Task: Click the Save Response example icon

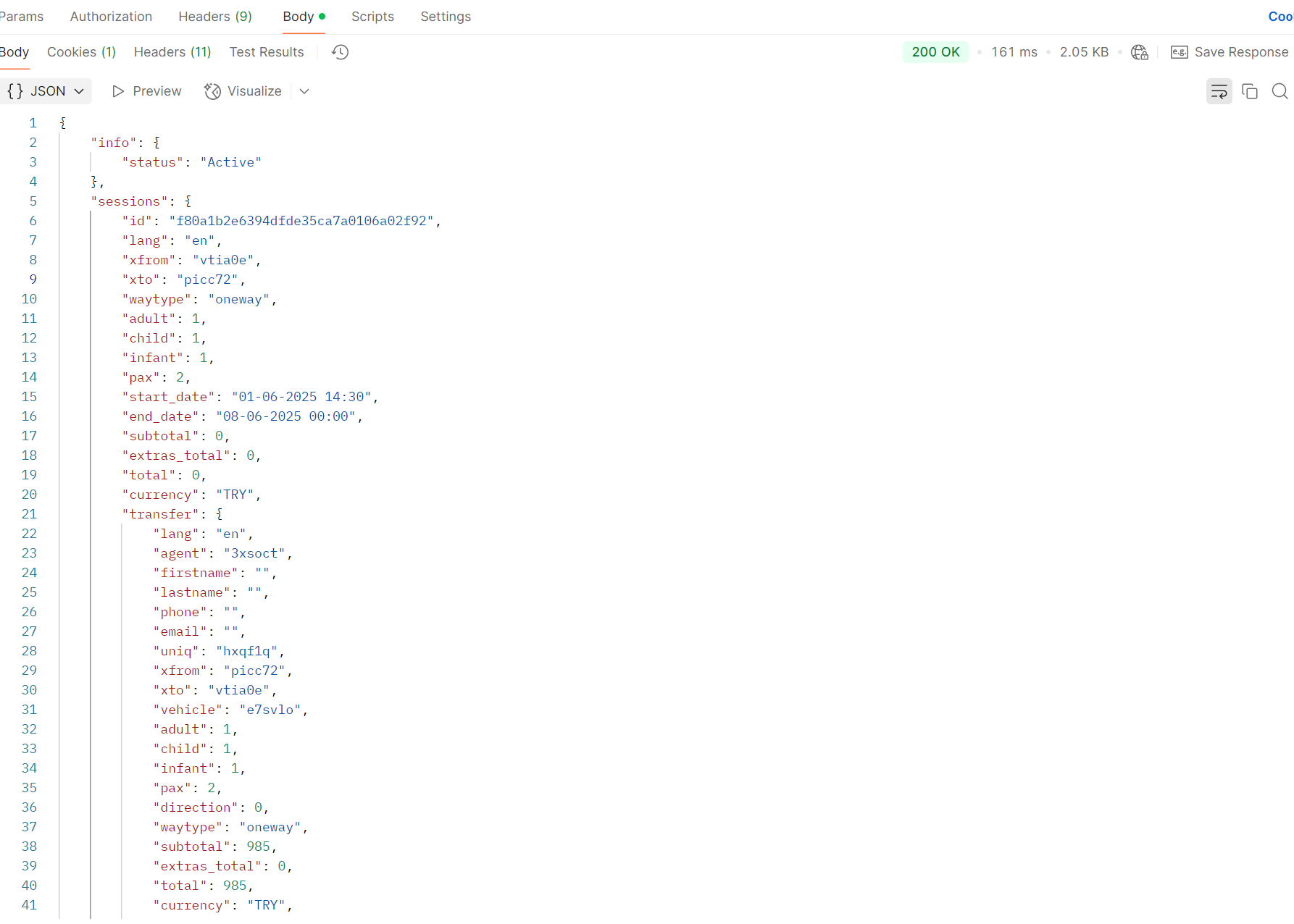Action: coord(1179,52)
